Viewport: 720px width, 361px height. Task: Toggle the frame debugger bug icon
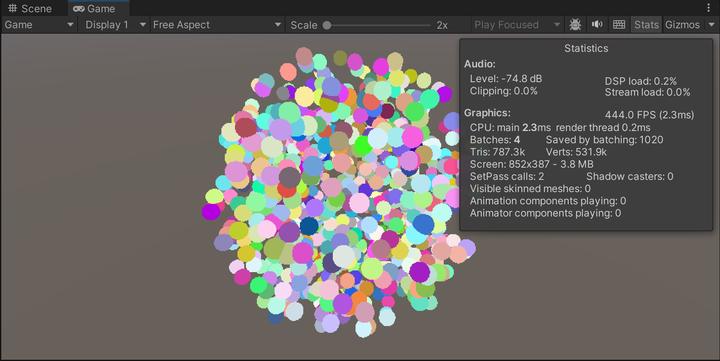[x=575, y=25]
